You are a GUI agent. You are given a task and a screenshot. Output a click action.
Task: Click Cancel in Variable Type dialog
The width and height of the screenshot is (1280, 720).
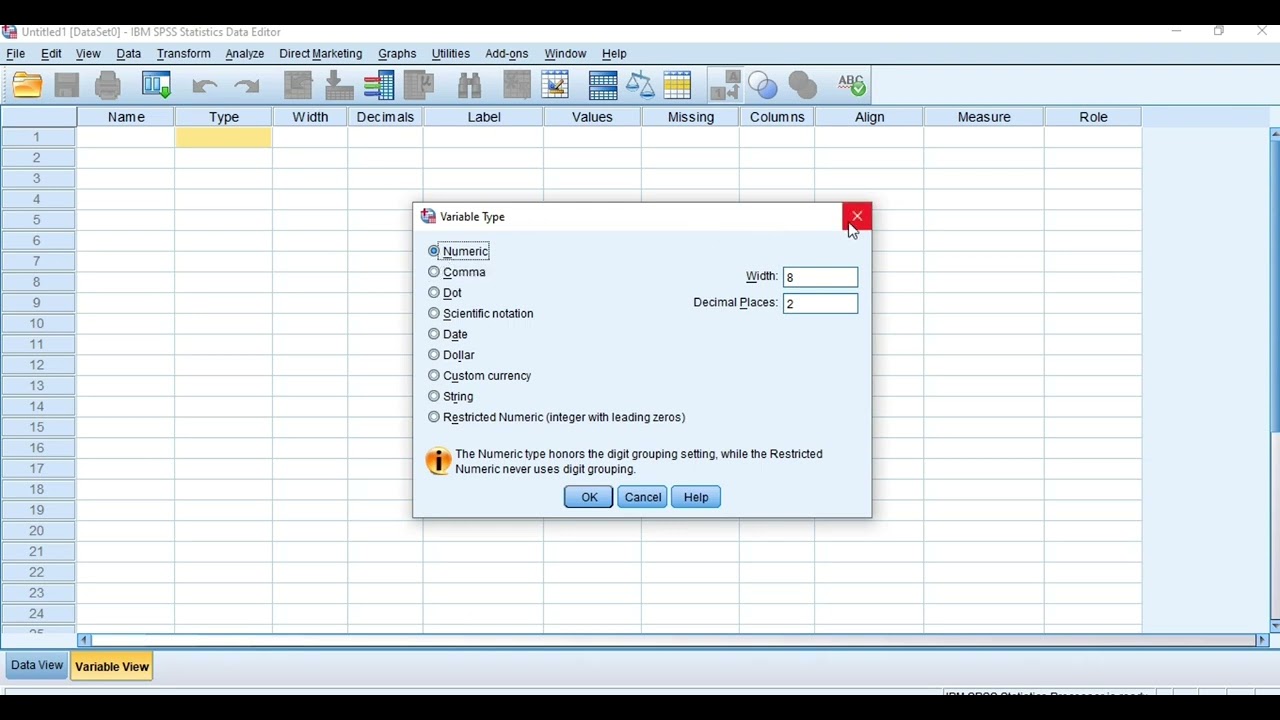click(x=642, y=497)
